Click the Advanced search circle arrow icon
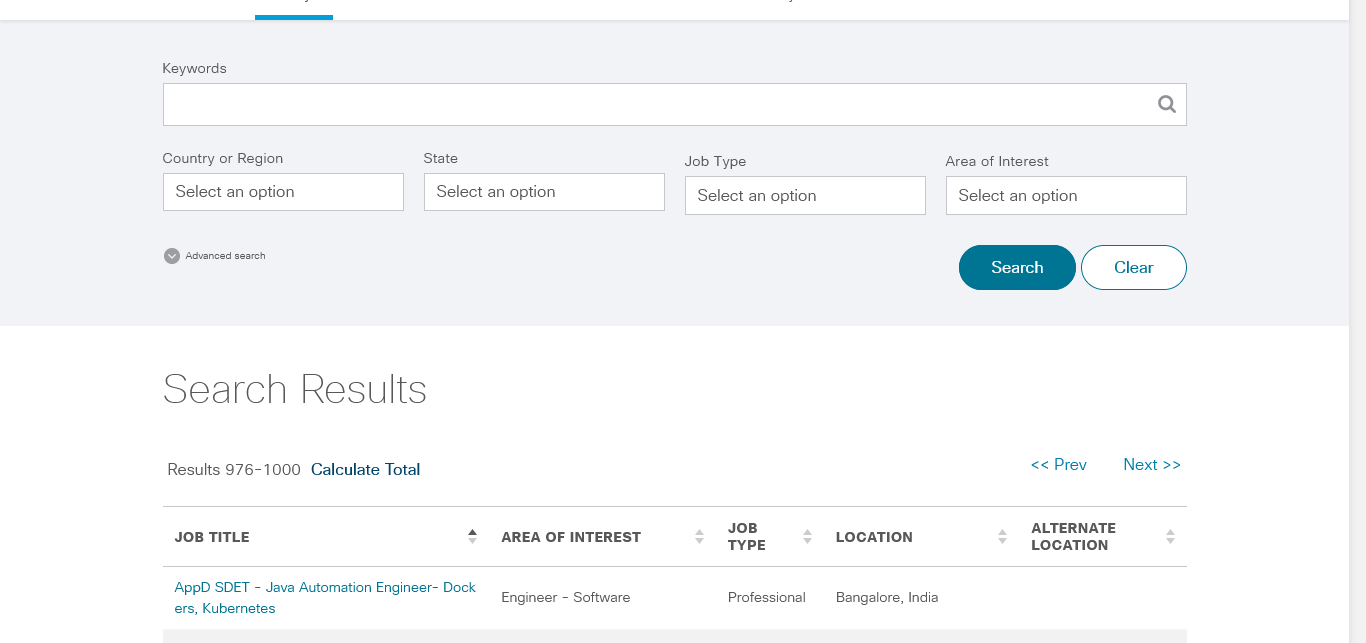This screenshot has width=1366, height=643. pyautogui.click(x=171, y=256)
